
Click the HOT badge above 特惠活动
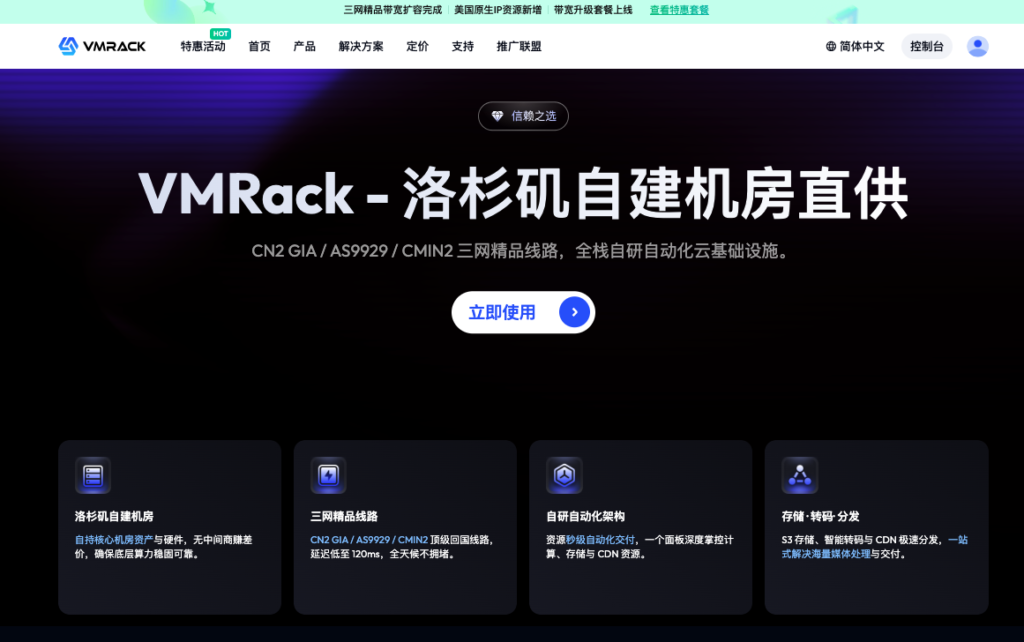(220, 33)
